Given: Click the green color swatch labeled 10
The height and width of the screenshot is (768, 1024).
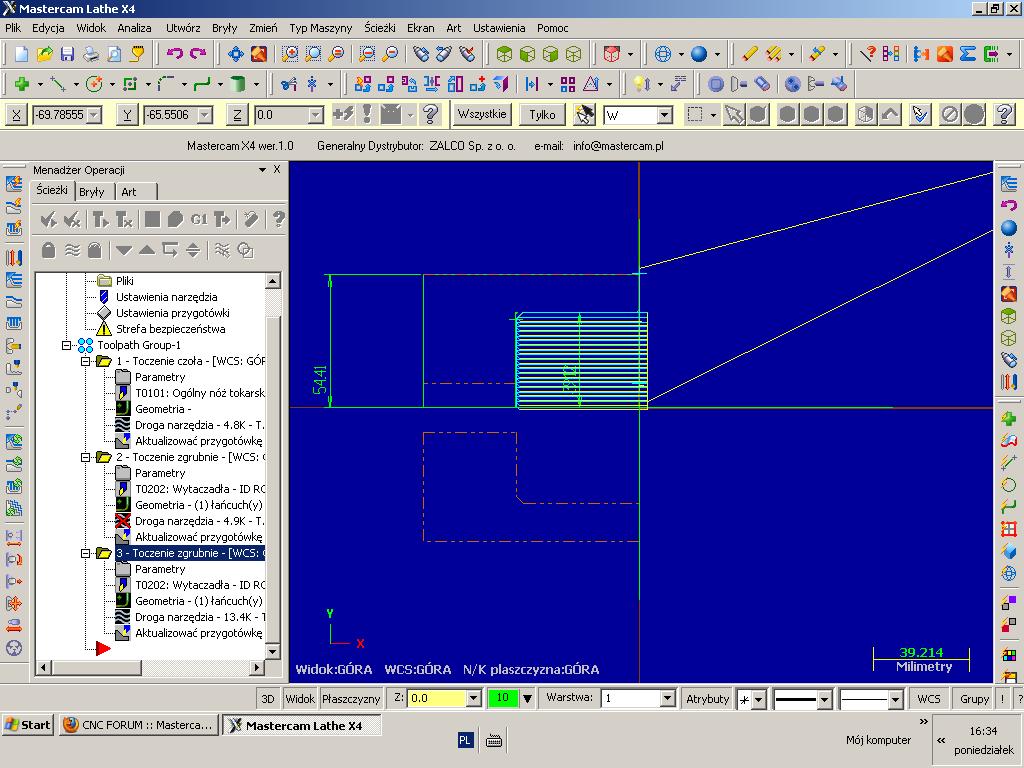Looking at the screenshot, I should 502,698.
